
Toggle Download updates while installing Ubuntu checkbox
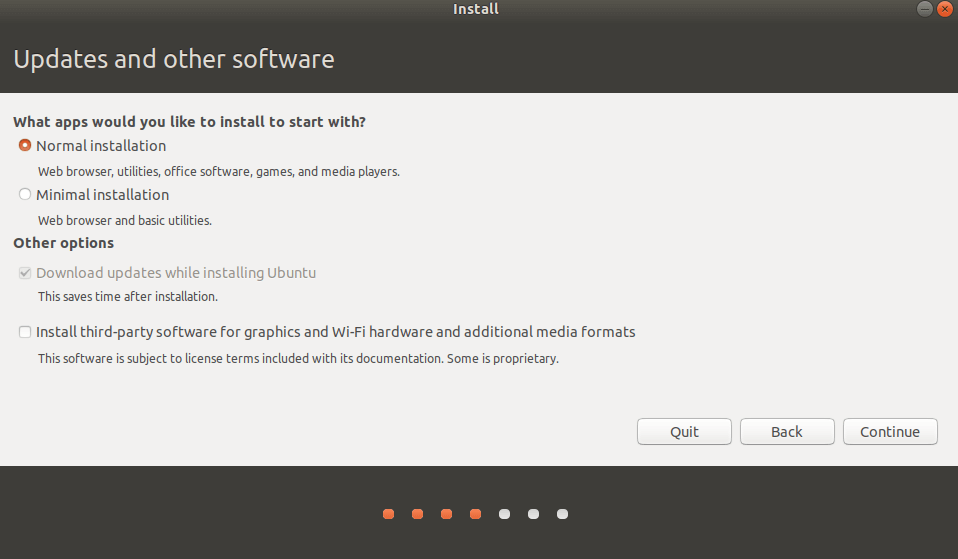pos(24,272)
